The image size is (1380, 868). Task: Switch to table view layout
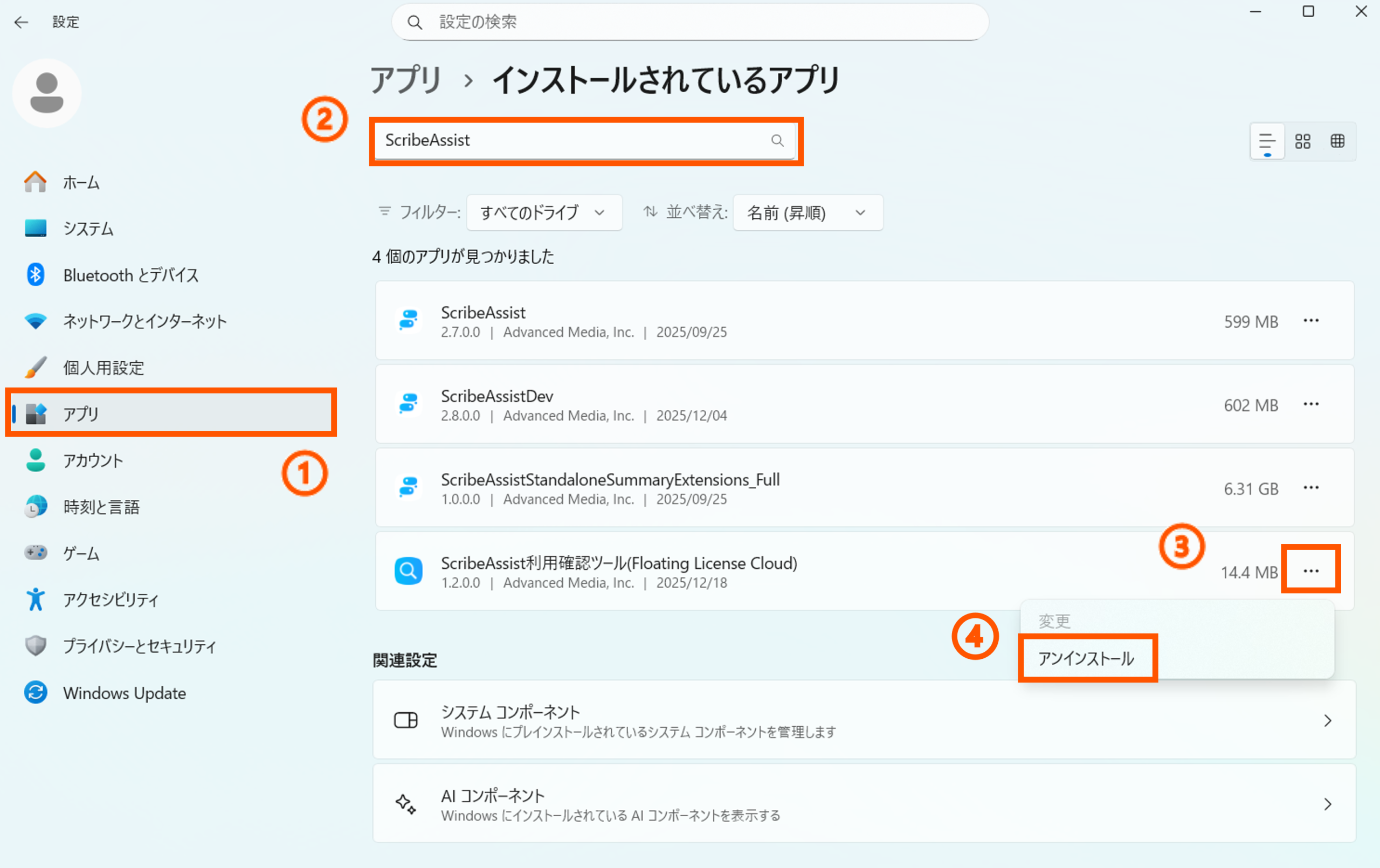tap(1337, 141)
